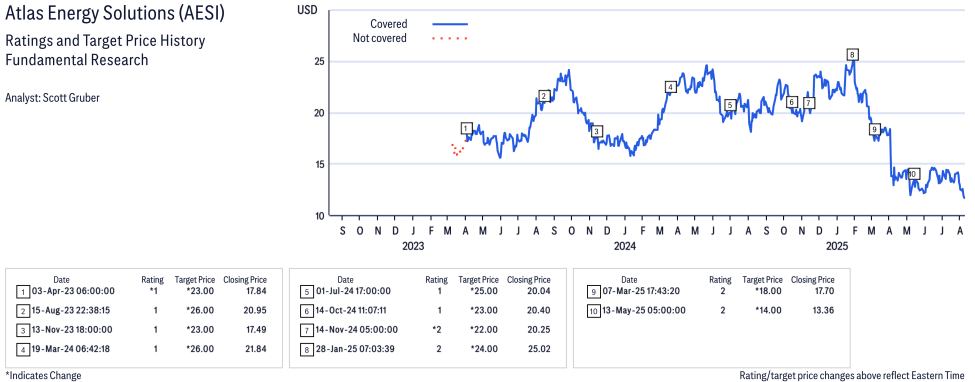Click the 2023 year label under chart
Viewport: 975px width, 382px height.
(x=412, y=246)
